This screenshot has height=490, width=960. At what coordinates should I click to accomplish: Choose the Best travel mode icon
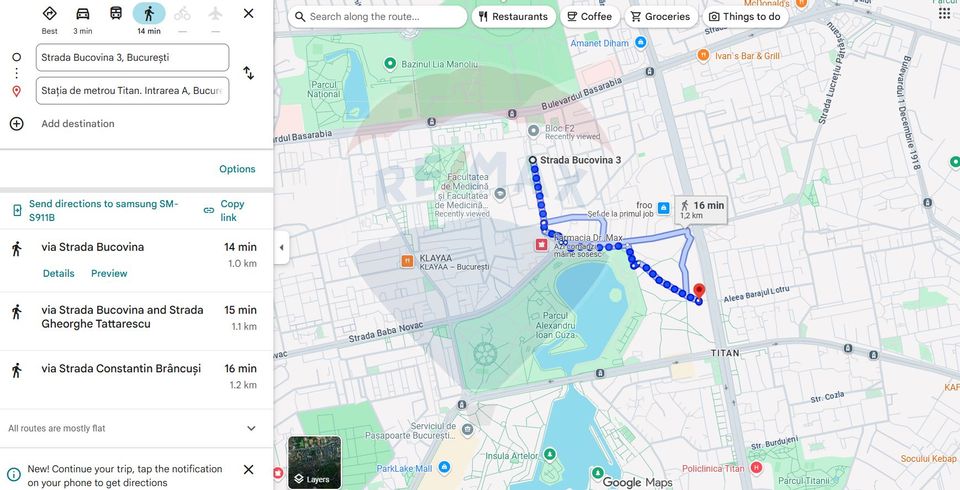point(50,13)
